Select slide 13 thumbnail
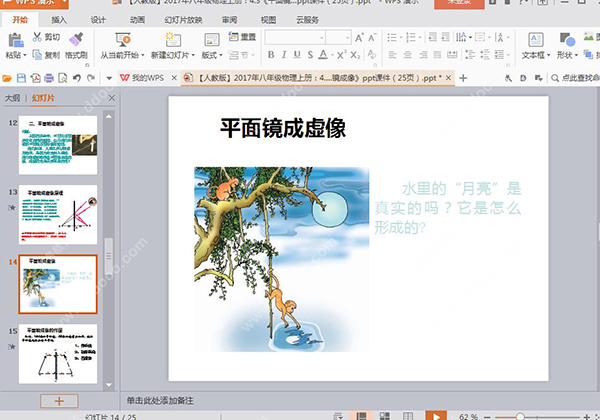Image resolution: width=600 pixels, height=420 pixels. [58, 215]
